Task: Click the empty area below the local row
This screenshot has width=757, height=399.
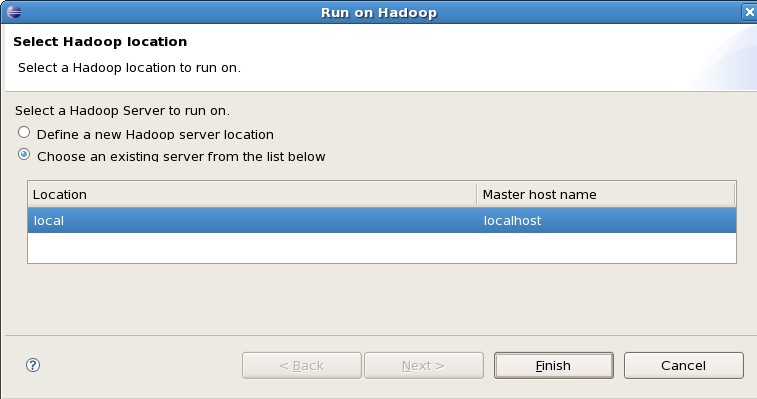Action: pos(381,248)
